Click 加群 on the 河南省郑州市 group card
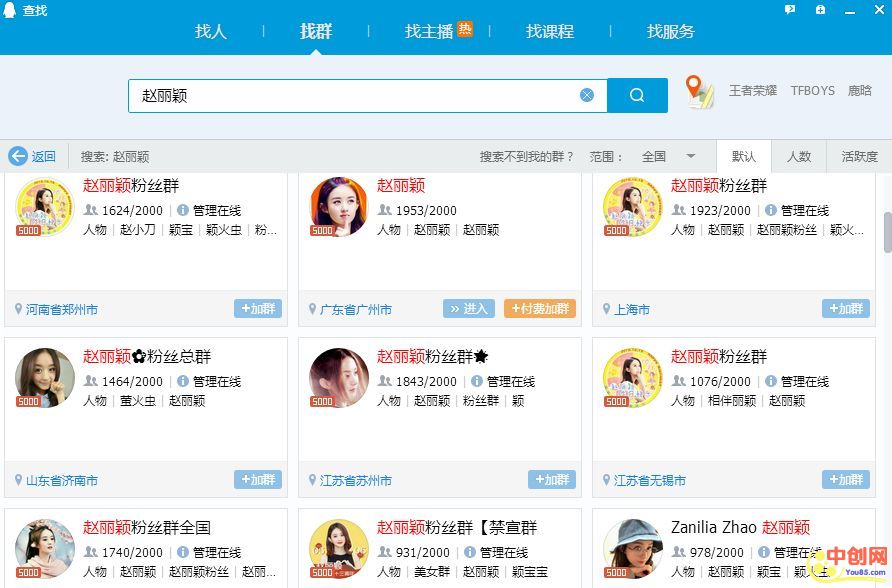Screen dimensions: 892x588 (258, 309)
